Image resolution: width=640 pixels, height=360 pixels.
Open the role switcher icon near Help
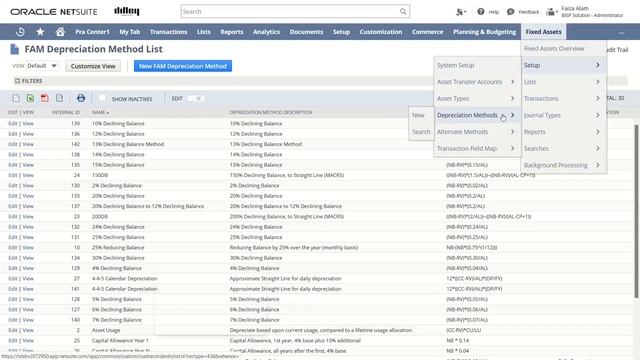point(461,12)
